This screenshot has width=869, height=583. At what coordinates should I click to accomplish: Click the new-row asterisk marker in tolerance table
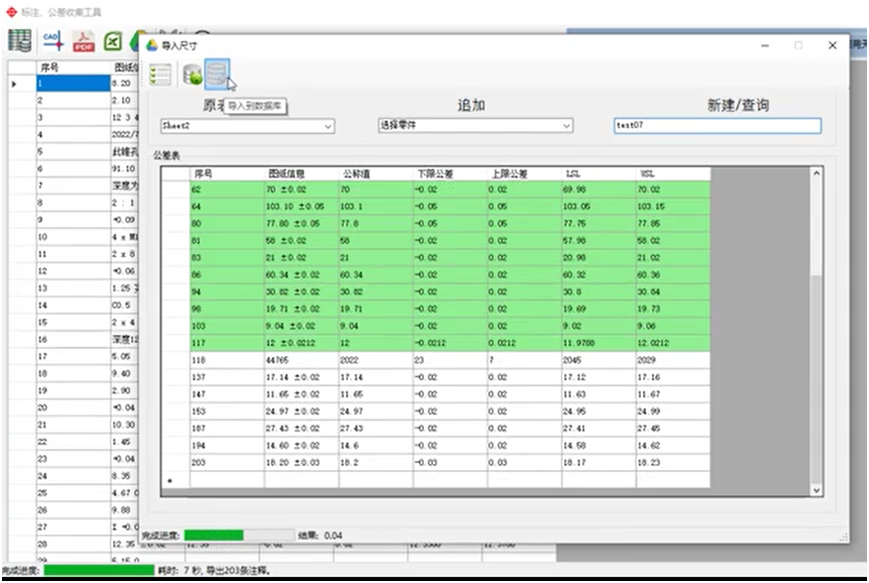click(170, 480)
